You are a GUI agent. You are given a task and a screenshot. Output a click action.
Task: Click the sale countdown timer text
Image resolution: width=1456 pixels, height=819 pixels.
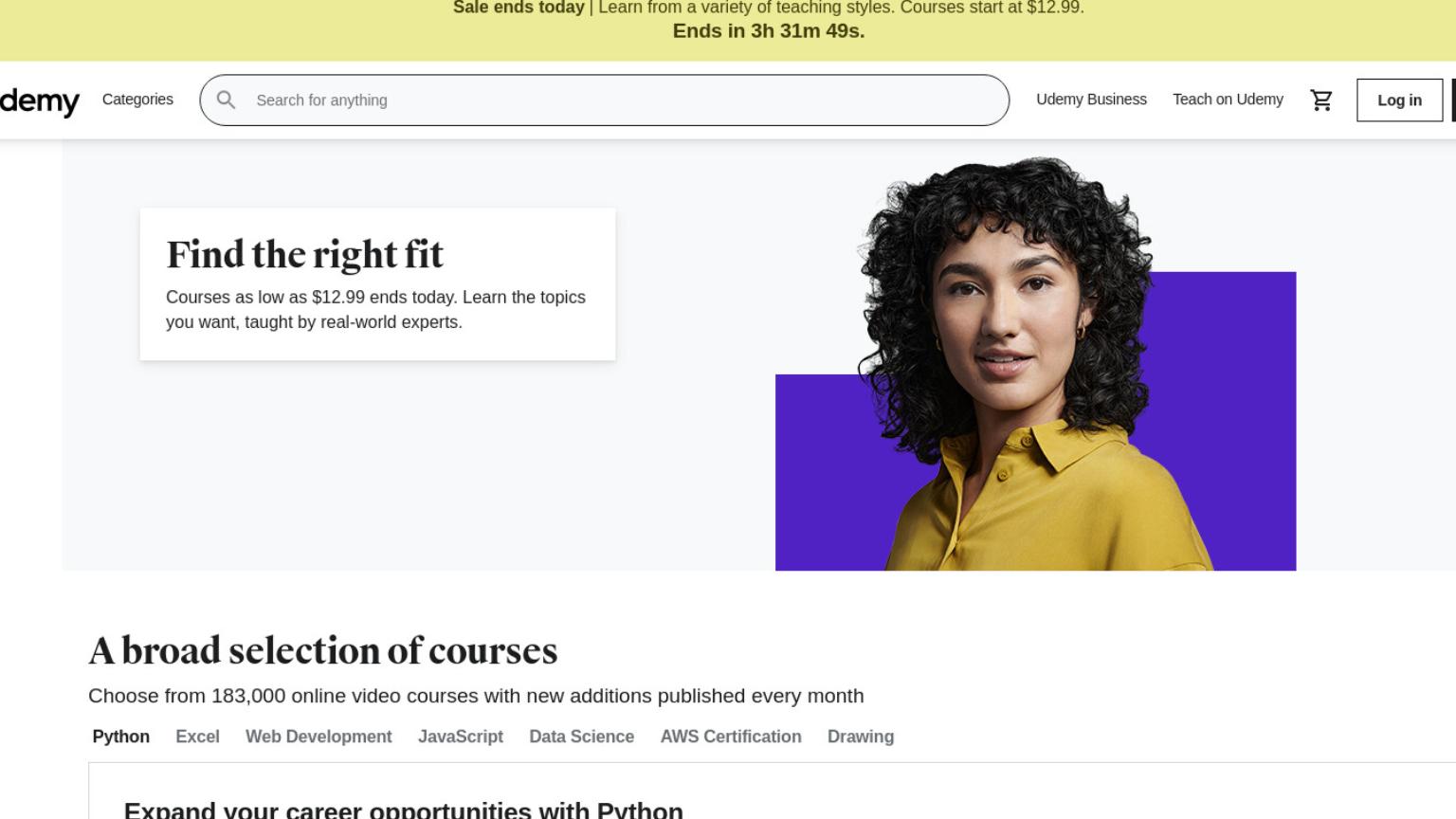[769, 31]
